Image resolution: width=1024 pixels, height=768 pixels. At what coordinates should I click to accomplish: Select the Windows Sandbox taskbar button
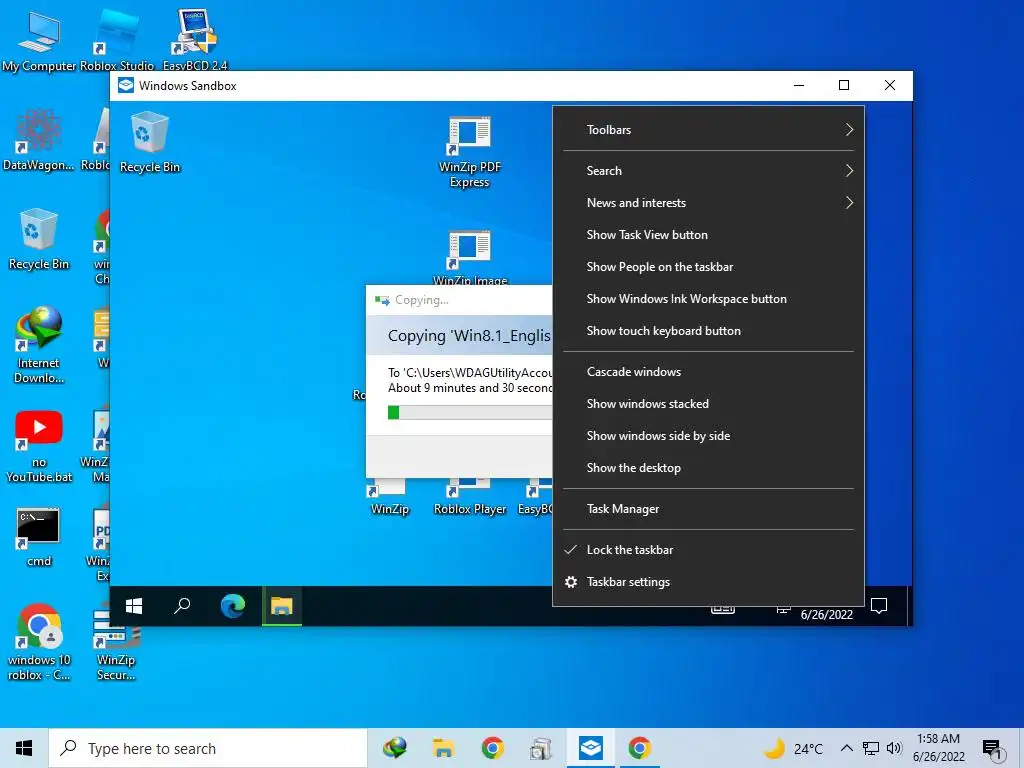590,748
